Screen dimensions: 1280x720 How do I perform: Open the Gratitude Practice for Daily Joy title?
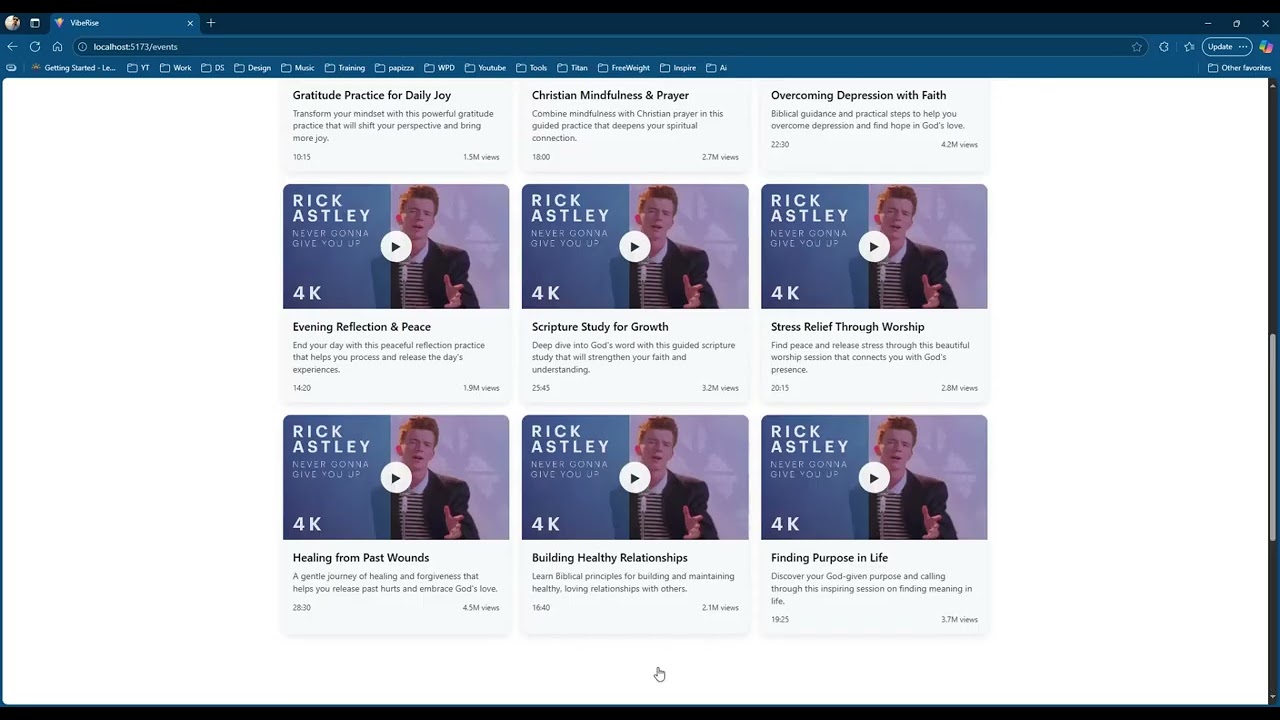click(372, 96)
